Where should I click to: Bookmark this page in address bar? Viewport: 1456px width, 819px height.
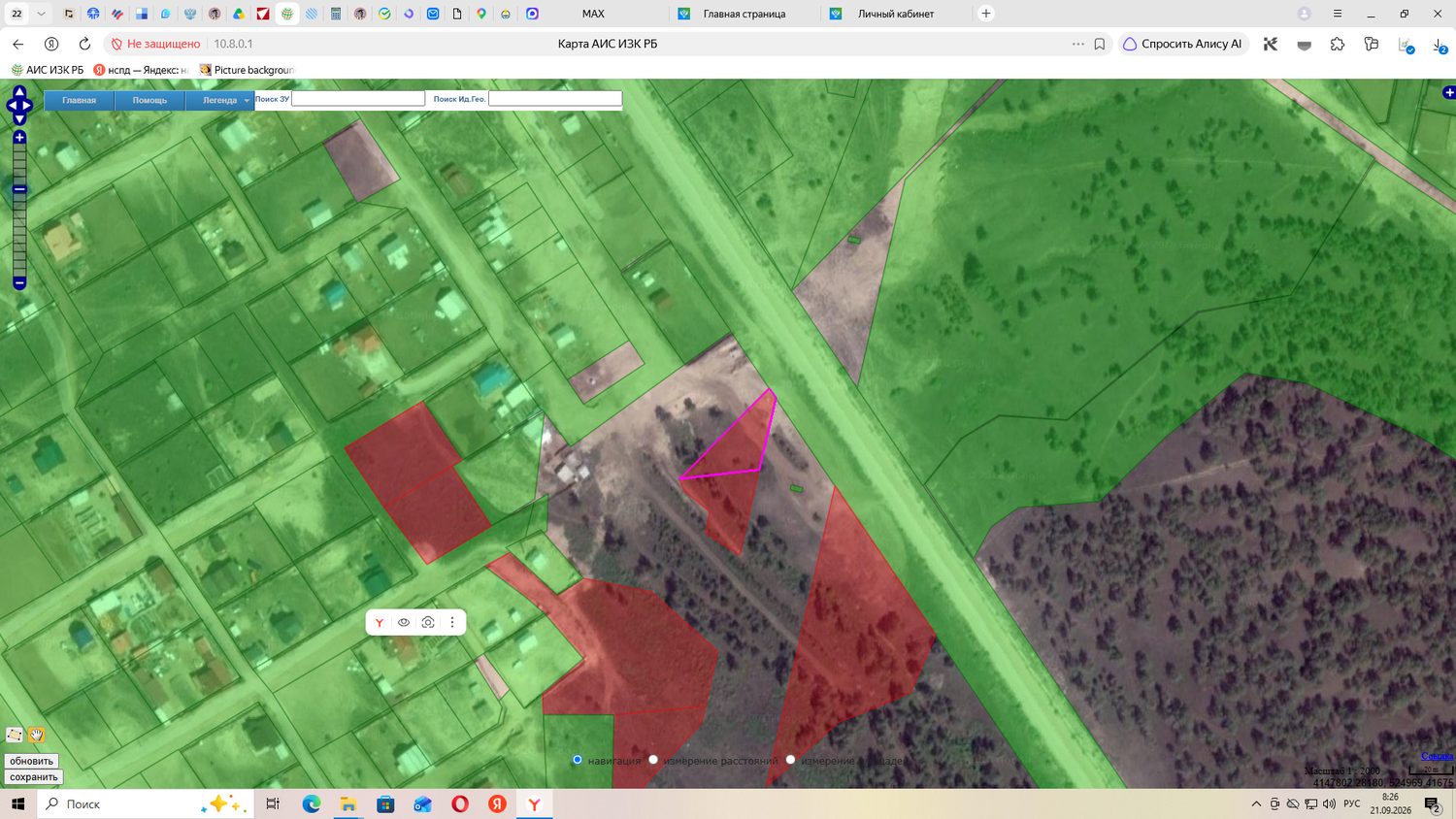(1100, 44)
